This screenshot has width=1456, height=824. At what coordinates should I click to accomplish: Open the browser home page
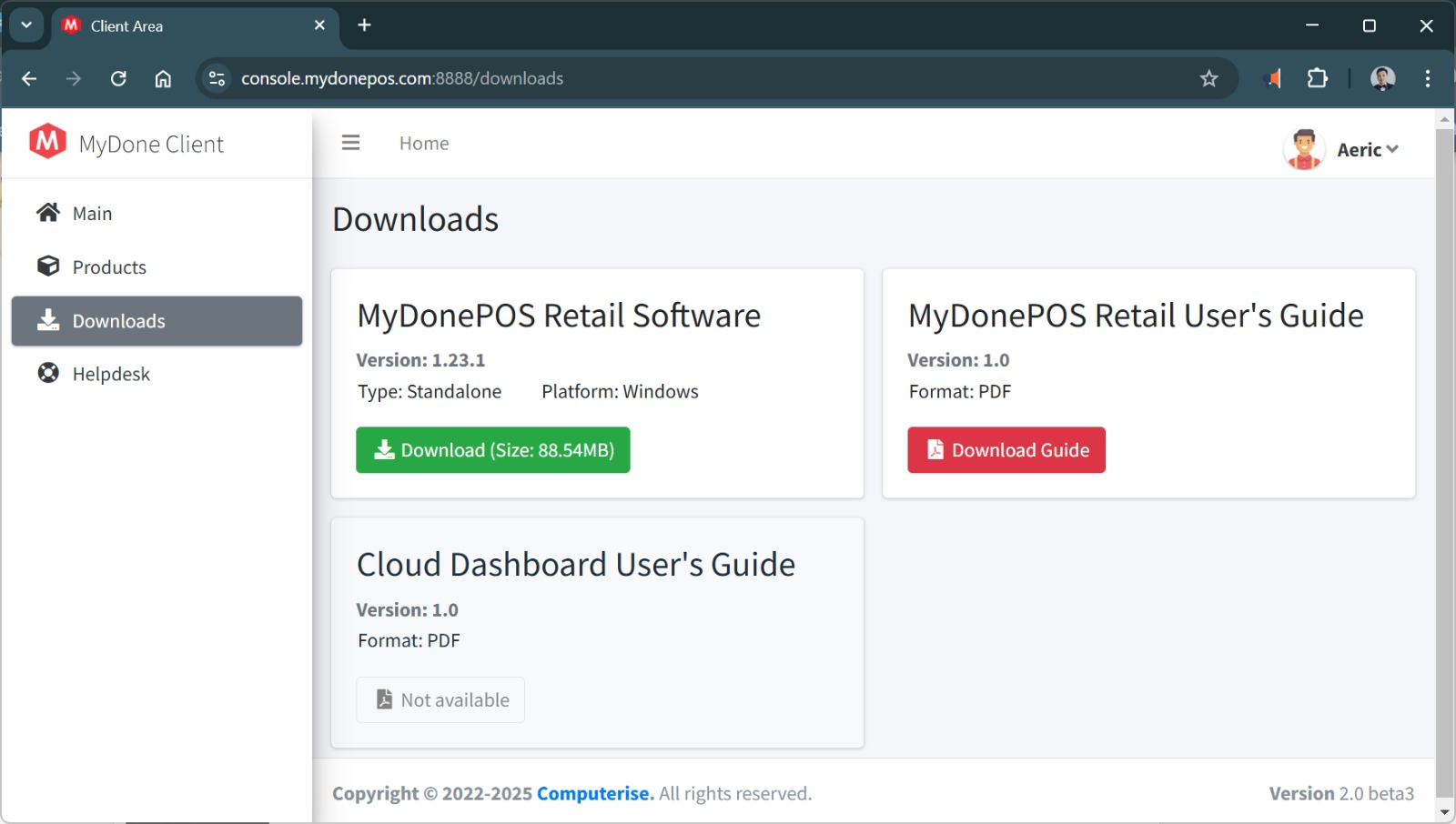pyautogui.click(x=163, y=78)
